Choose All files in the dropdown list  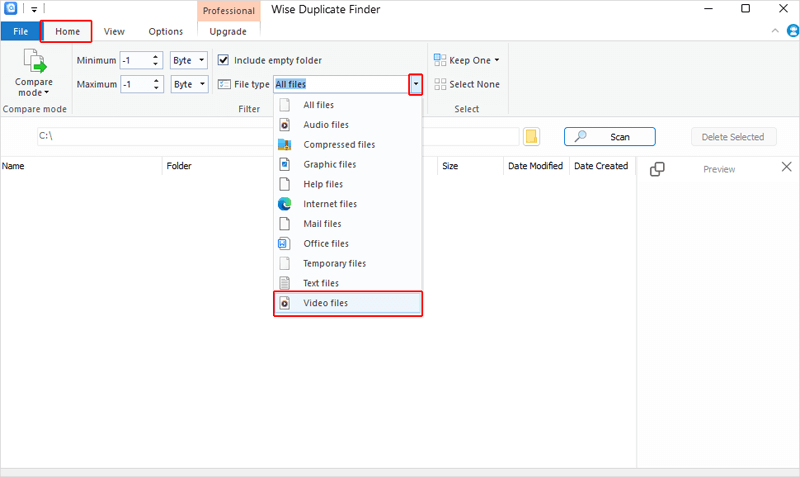click(348, 105)
